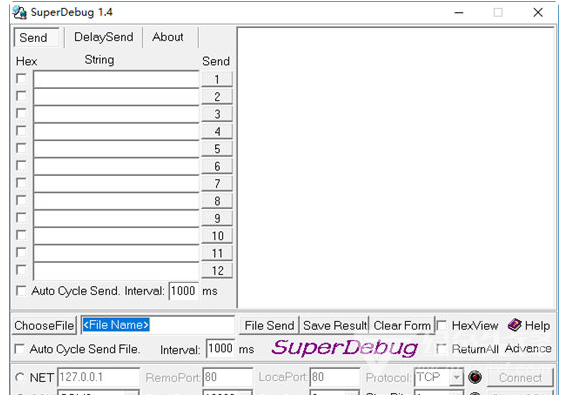Click string input field for row 9

click(x=116, y=219)
